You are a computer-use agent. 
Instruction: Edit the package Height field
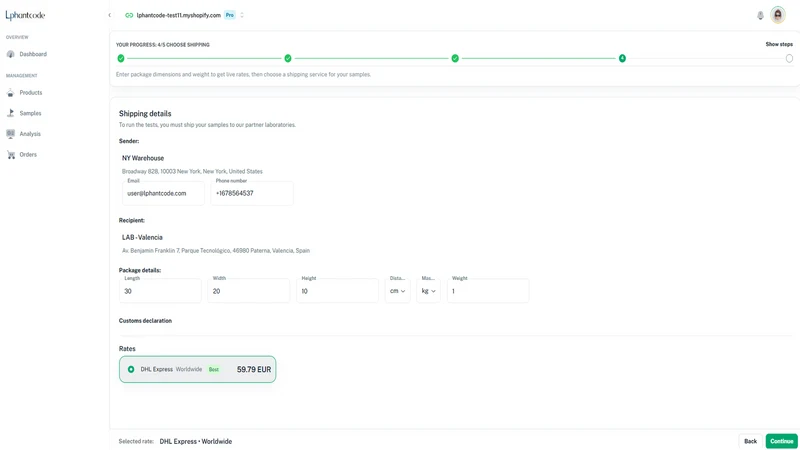click(x=337, y=291)
